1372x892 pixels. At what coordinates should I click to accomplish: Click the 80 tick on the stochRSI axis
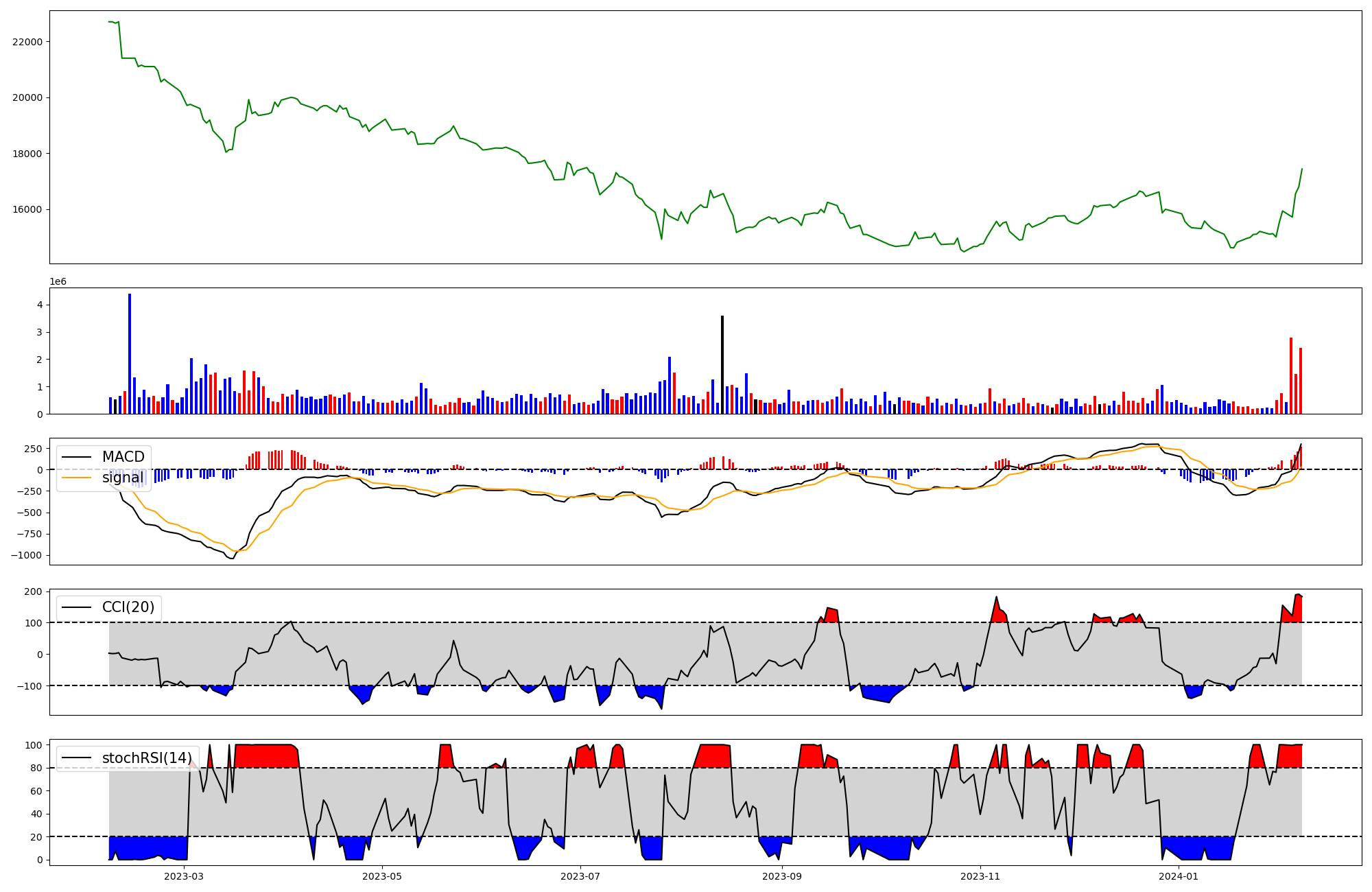click(x=37, y=768)
